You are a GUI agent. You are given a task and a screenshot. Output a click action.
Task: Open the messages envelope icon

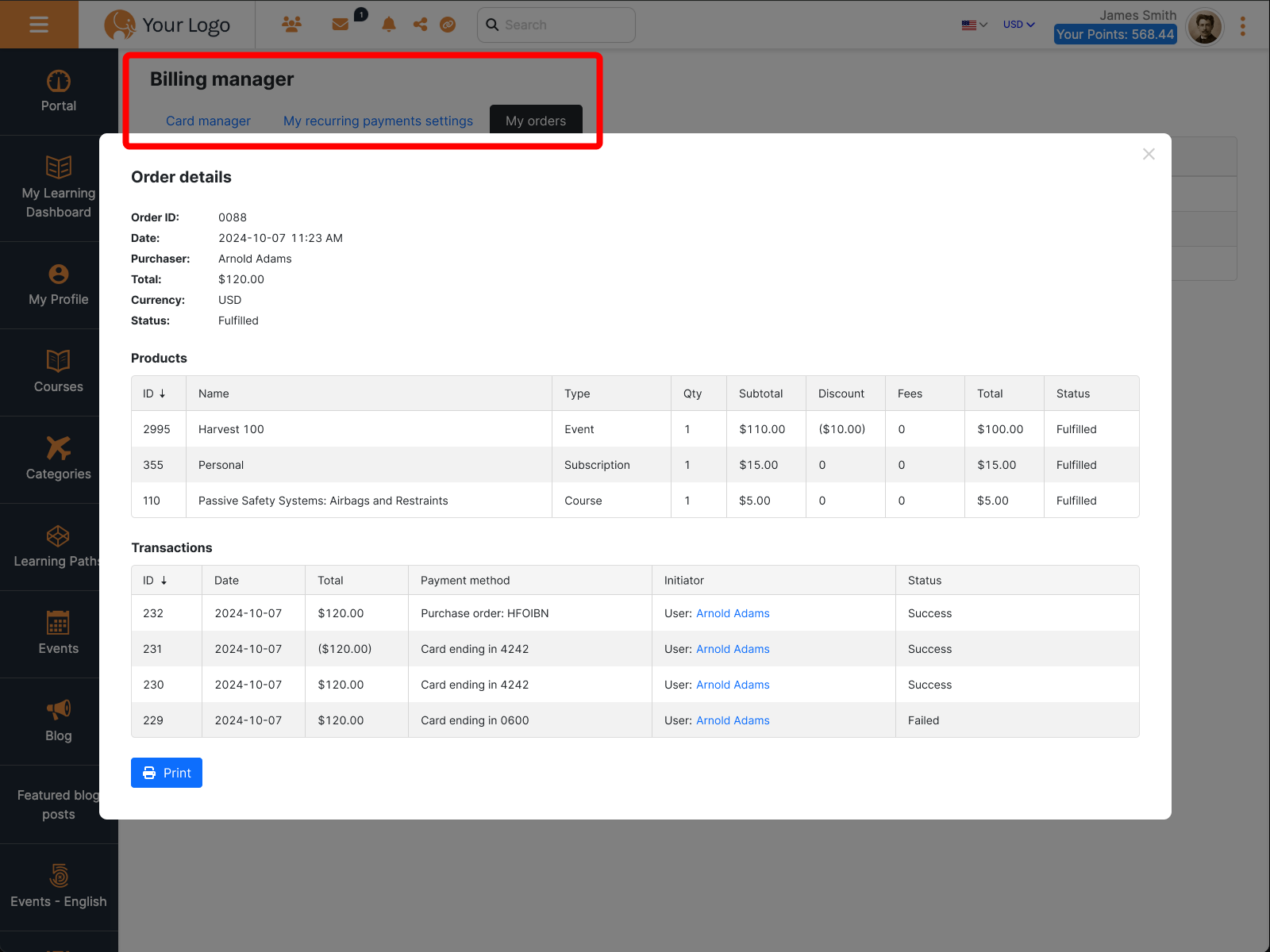(x=341, y=25)
